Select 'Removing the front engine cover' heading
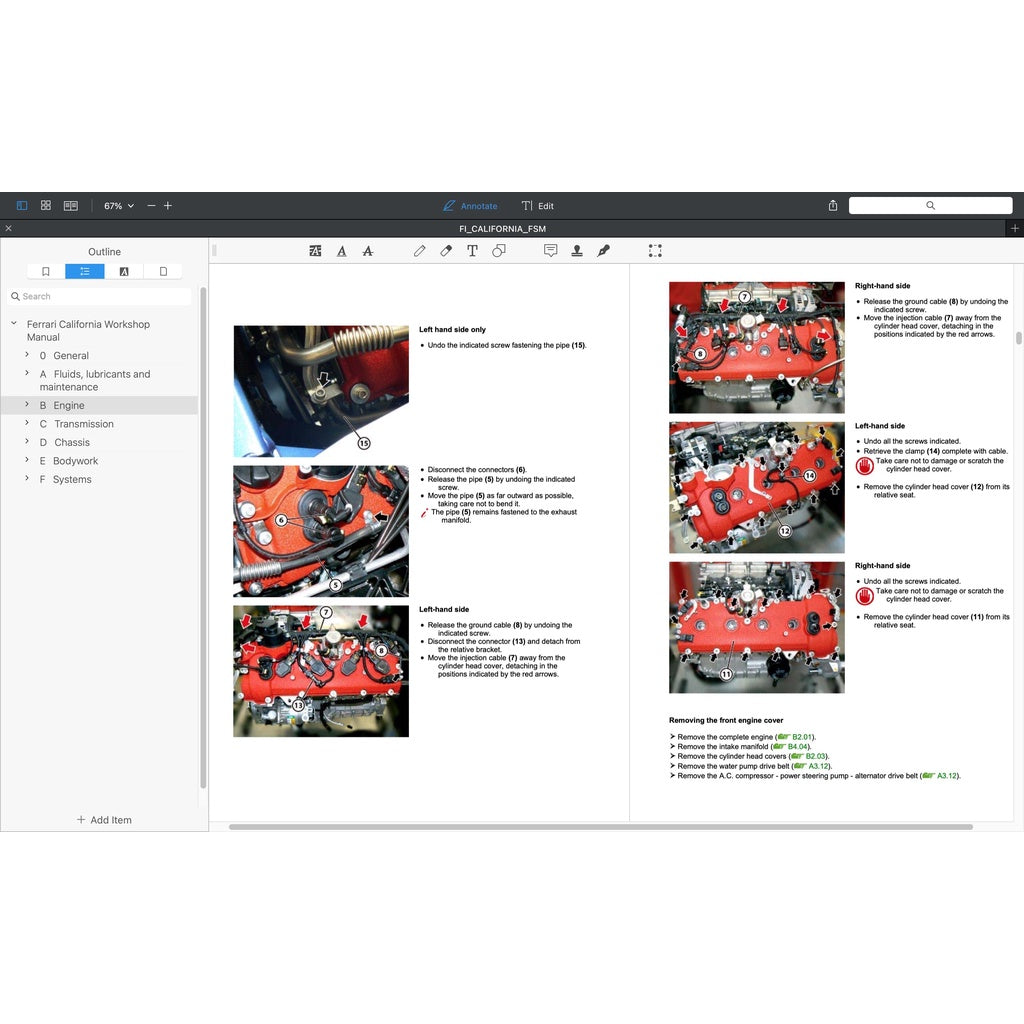 [726, 720]
